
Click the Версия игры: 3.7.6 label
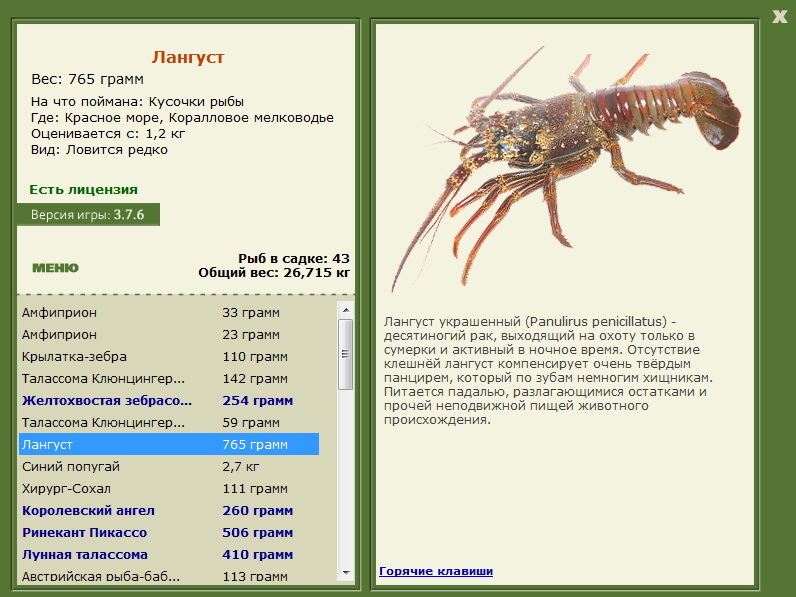87,214
